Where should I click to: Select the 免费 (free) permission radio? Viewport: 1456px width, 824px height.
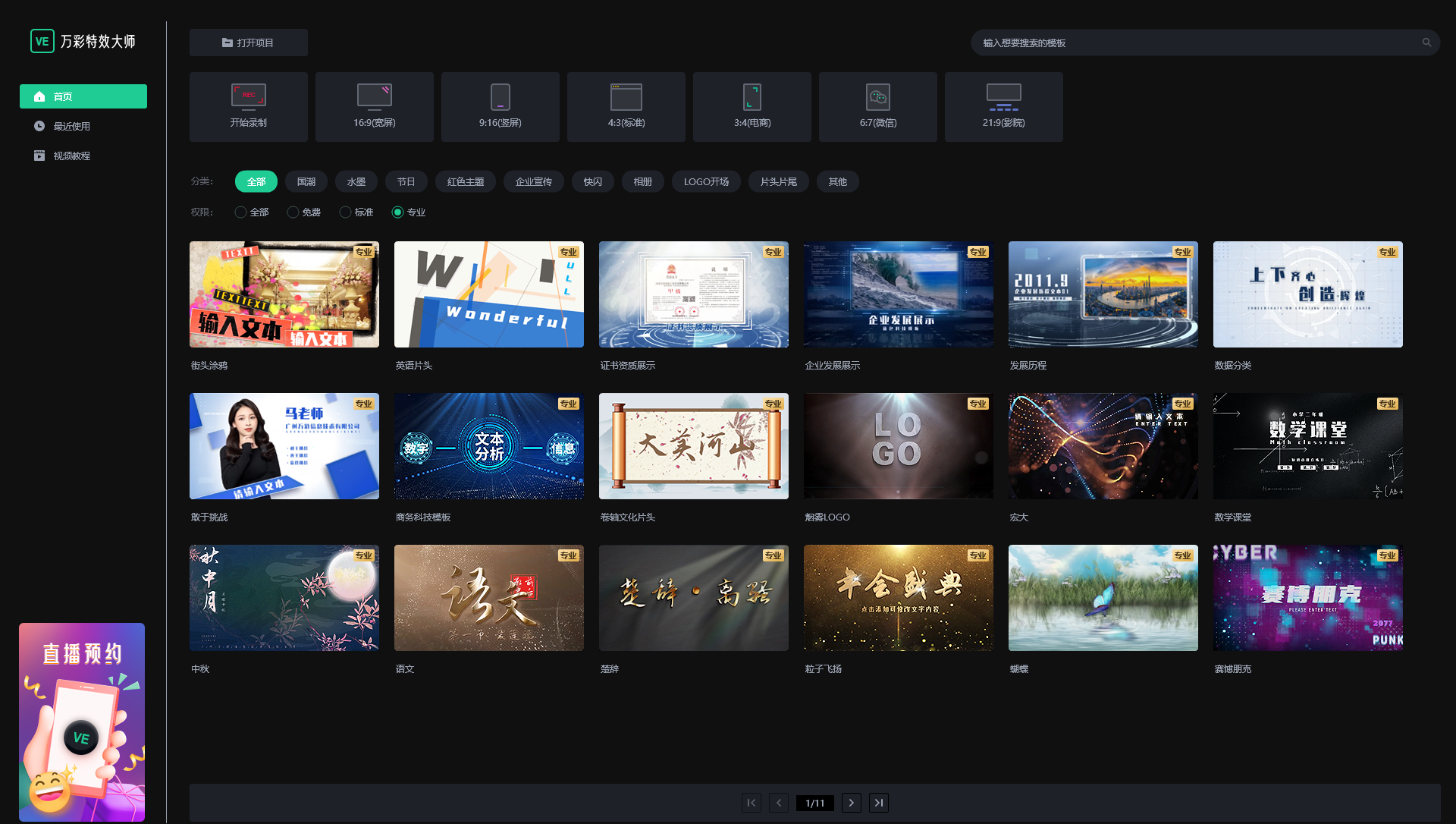[x=293, y=212]
